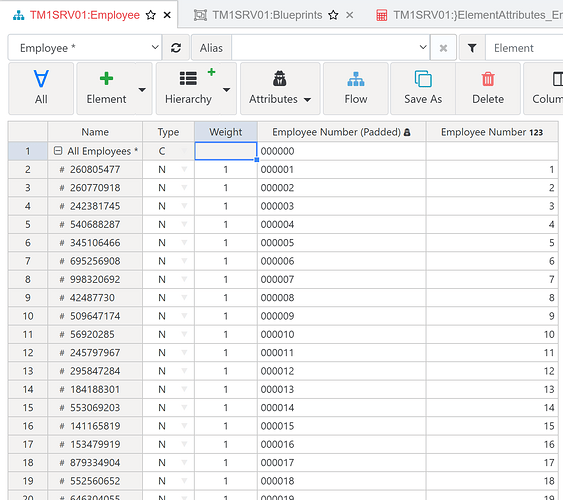The image size is (563, 500).
Task: Click into the Element filter field
Action: (524, 48)
